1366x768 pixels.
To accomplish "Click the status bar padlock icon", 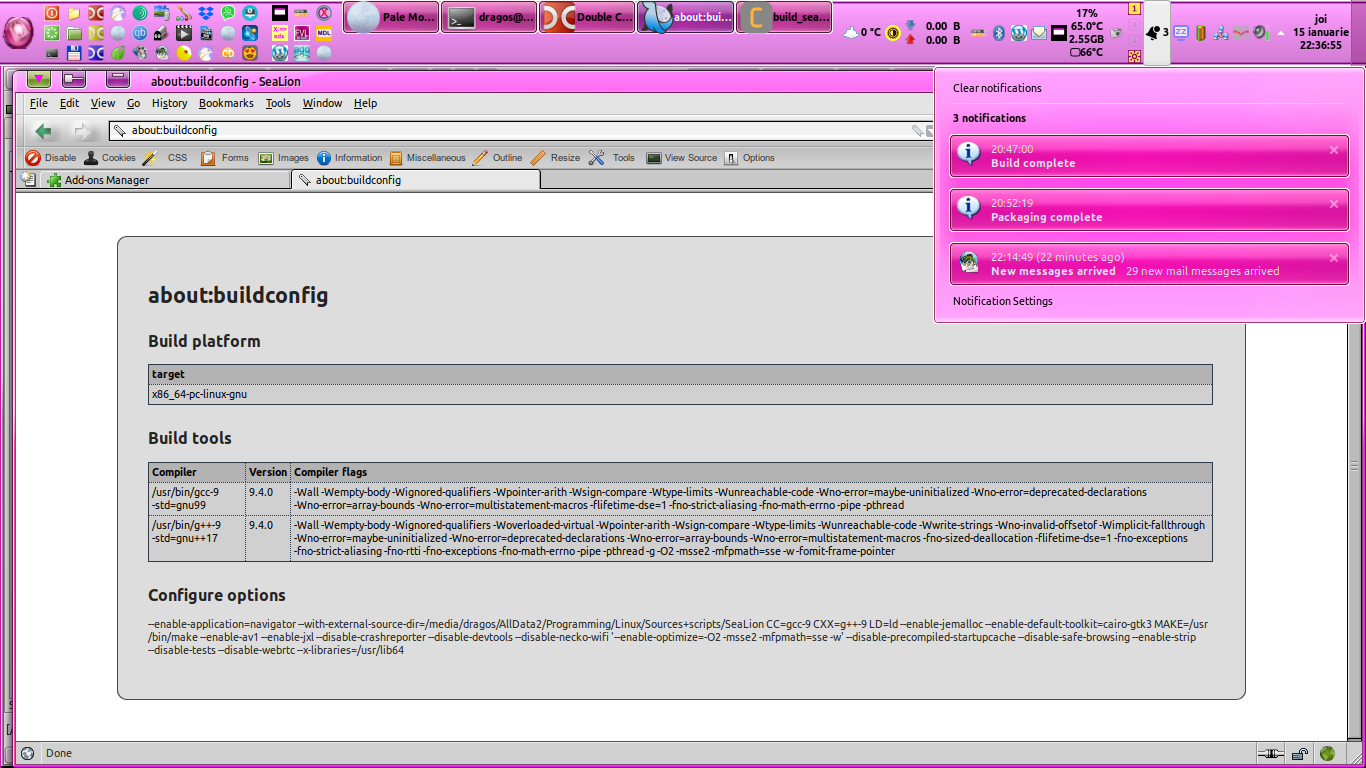I will point(1300,753).
